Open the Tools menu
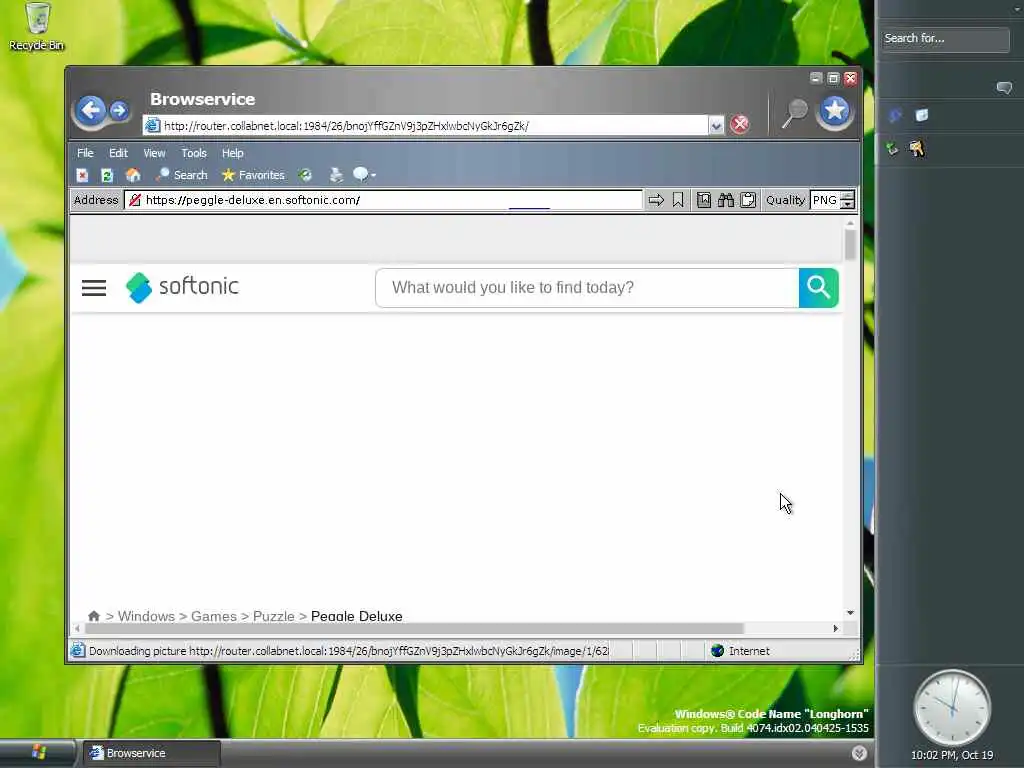The width and height of the screenshot is (1024, 768). pos(194,153)
